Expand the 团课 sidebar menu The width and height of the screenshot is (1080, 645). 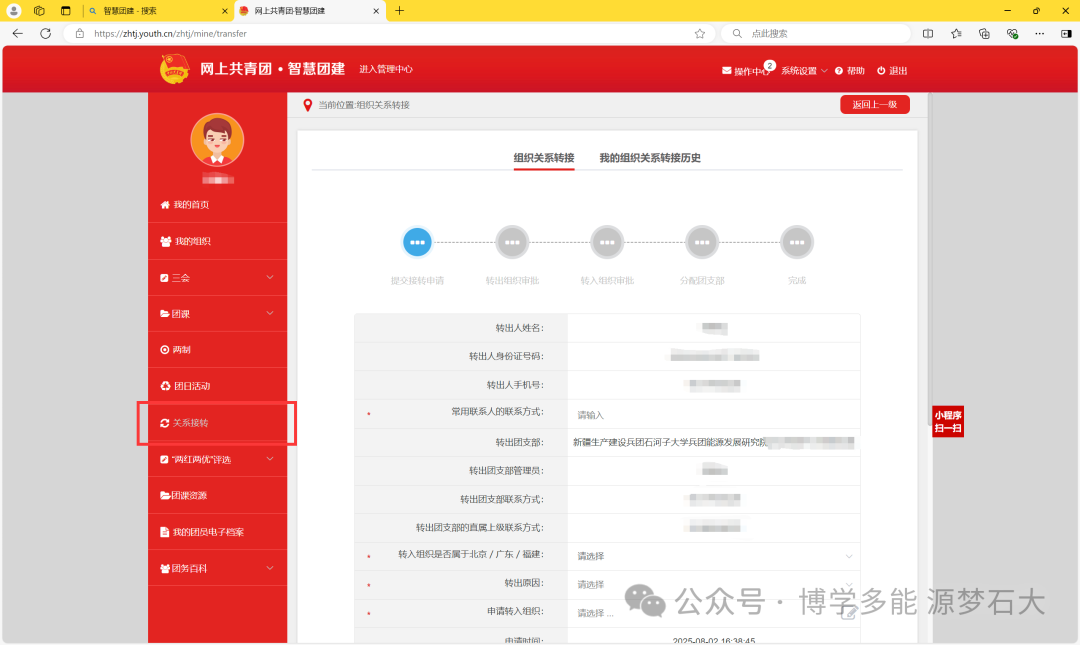coord(269,313)
